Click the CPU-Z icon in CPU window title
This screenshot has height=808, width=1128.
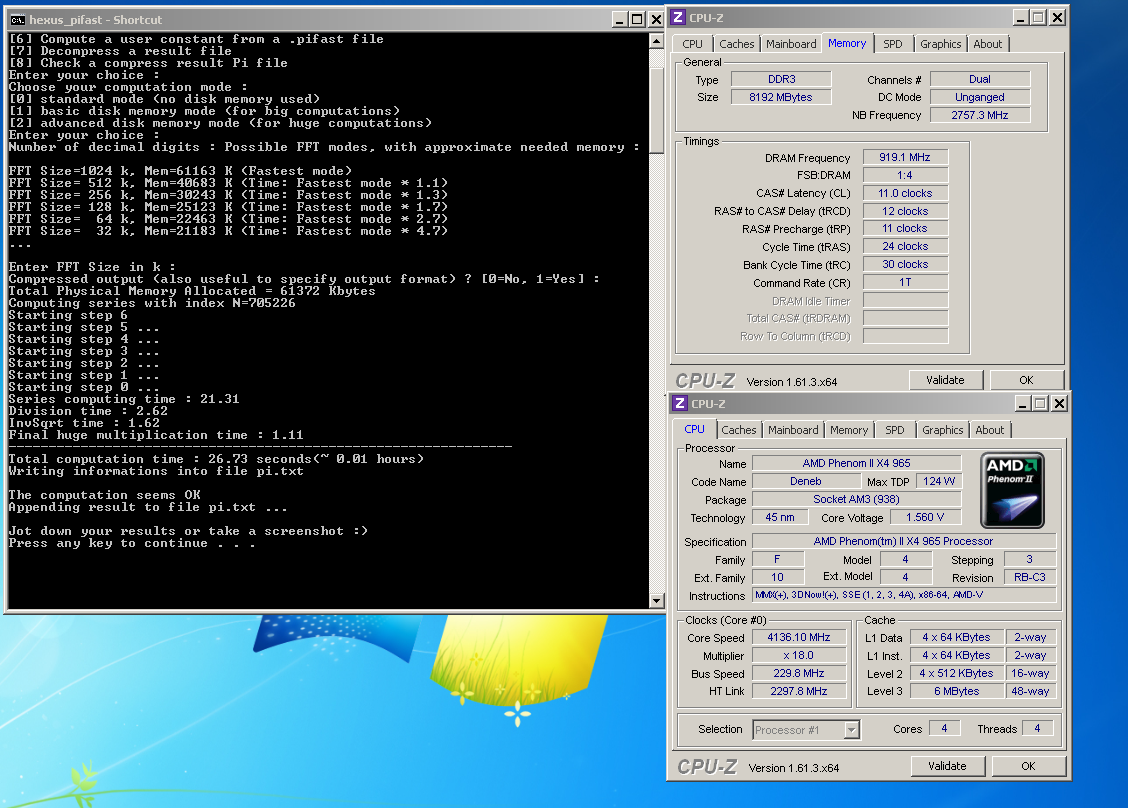coord(681,404)
